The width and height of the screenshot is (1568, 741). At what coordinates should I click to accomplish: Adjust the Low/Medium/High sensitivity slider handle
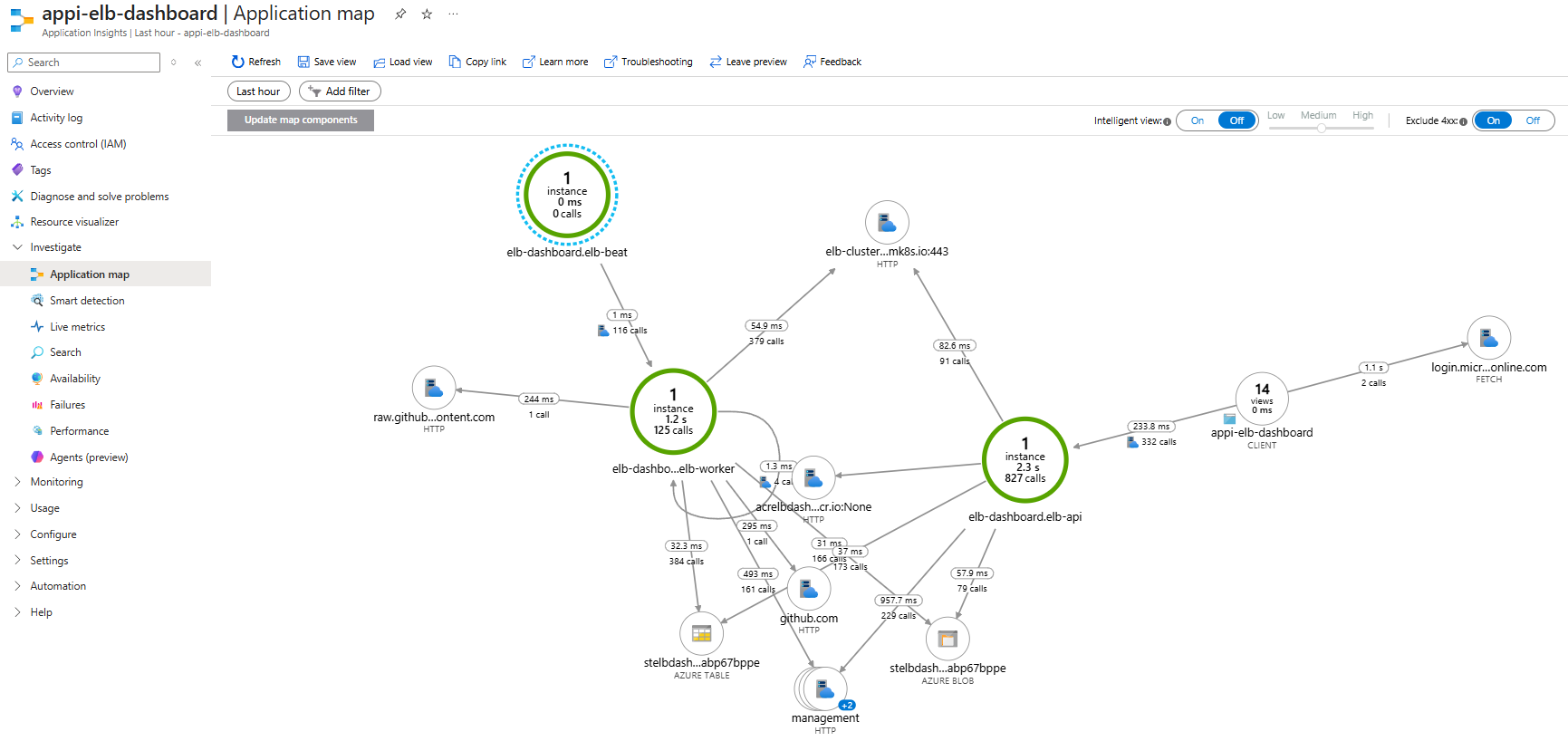tap(1322, 128)
